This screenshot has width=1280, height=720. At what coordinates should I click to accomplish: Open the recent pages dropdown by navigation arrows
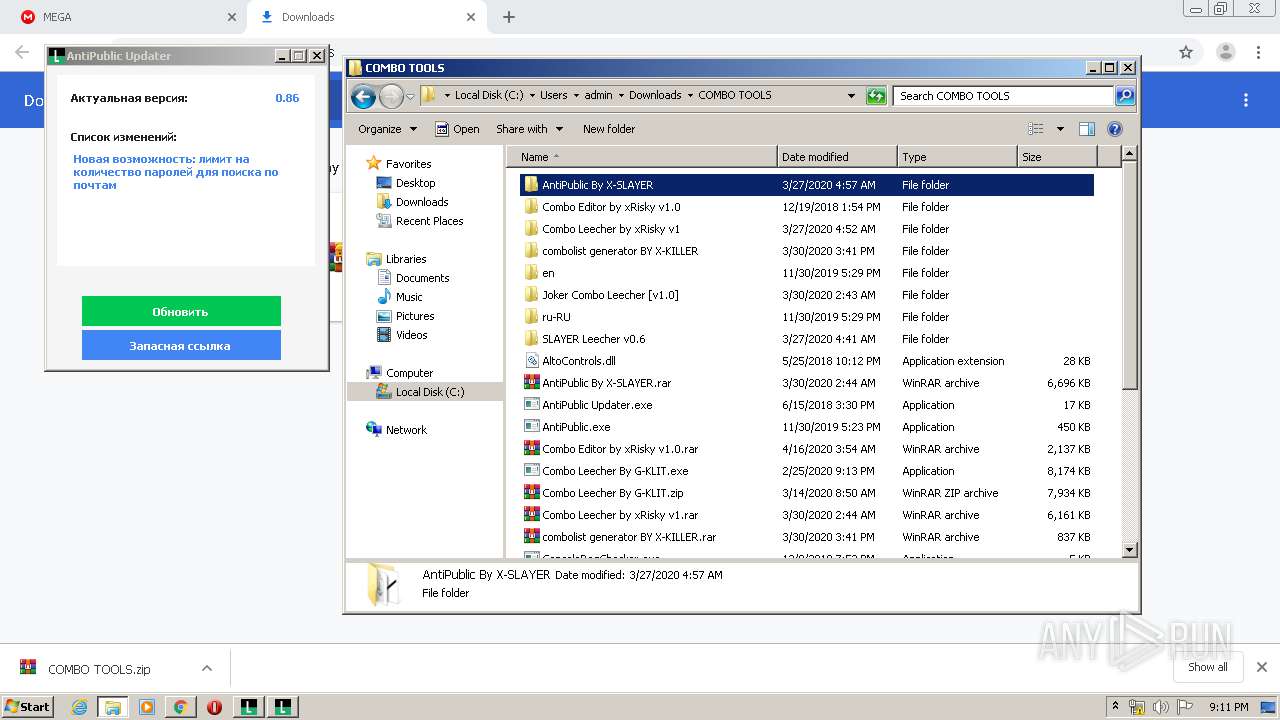pyautogui.click(x=410, y=97)
